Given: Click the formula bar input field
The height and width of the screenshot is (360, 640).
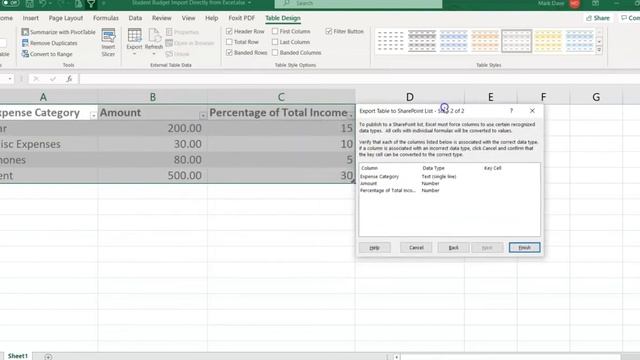Looking at the screenshot, I should point(359,79).
